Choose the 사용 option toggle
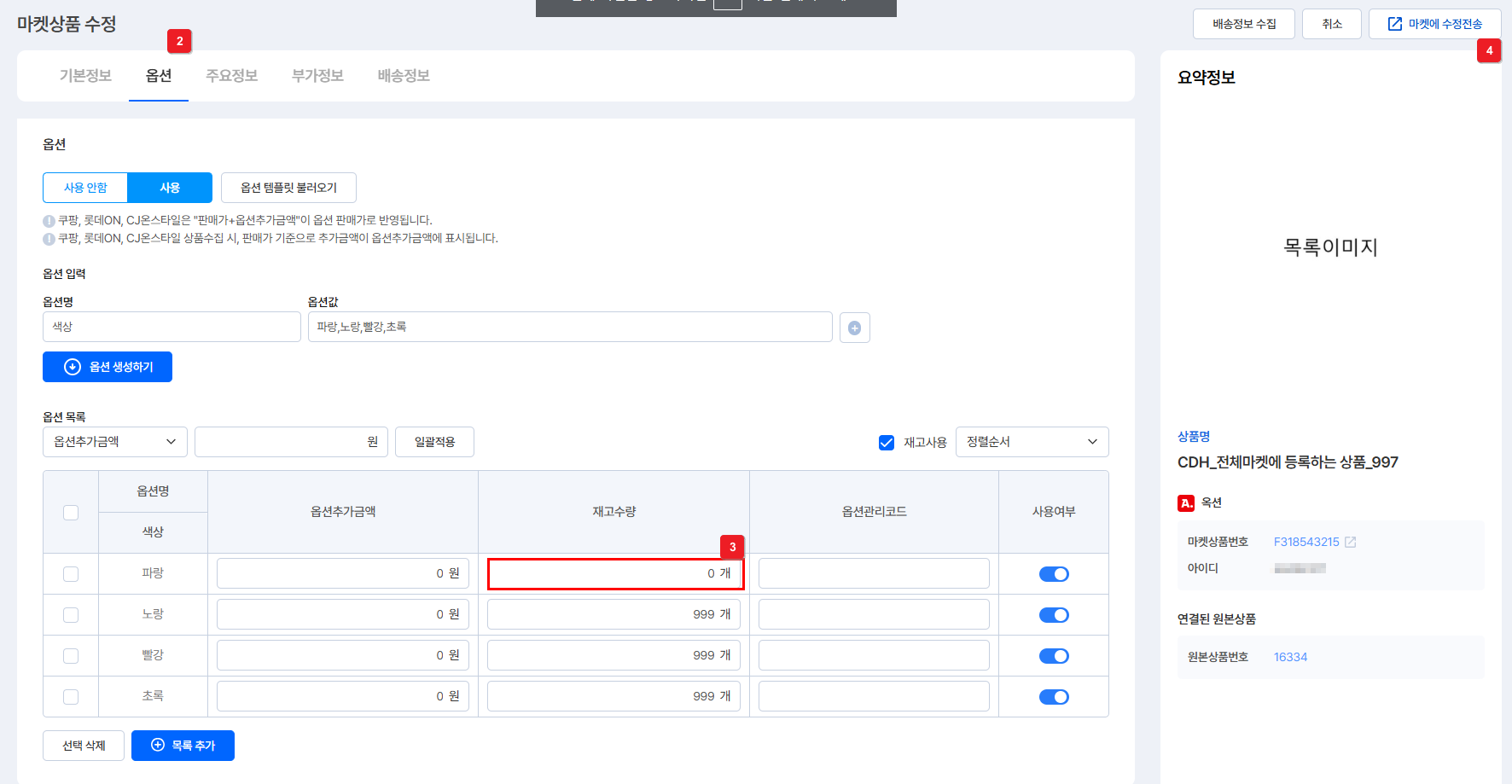Viewport: 1512px width, 784px height. click(x=170, y=188)
